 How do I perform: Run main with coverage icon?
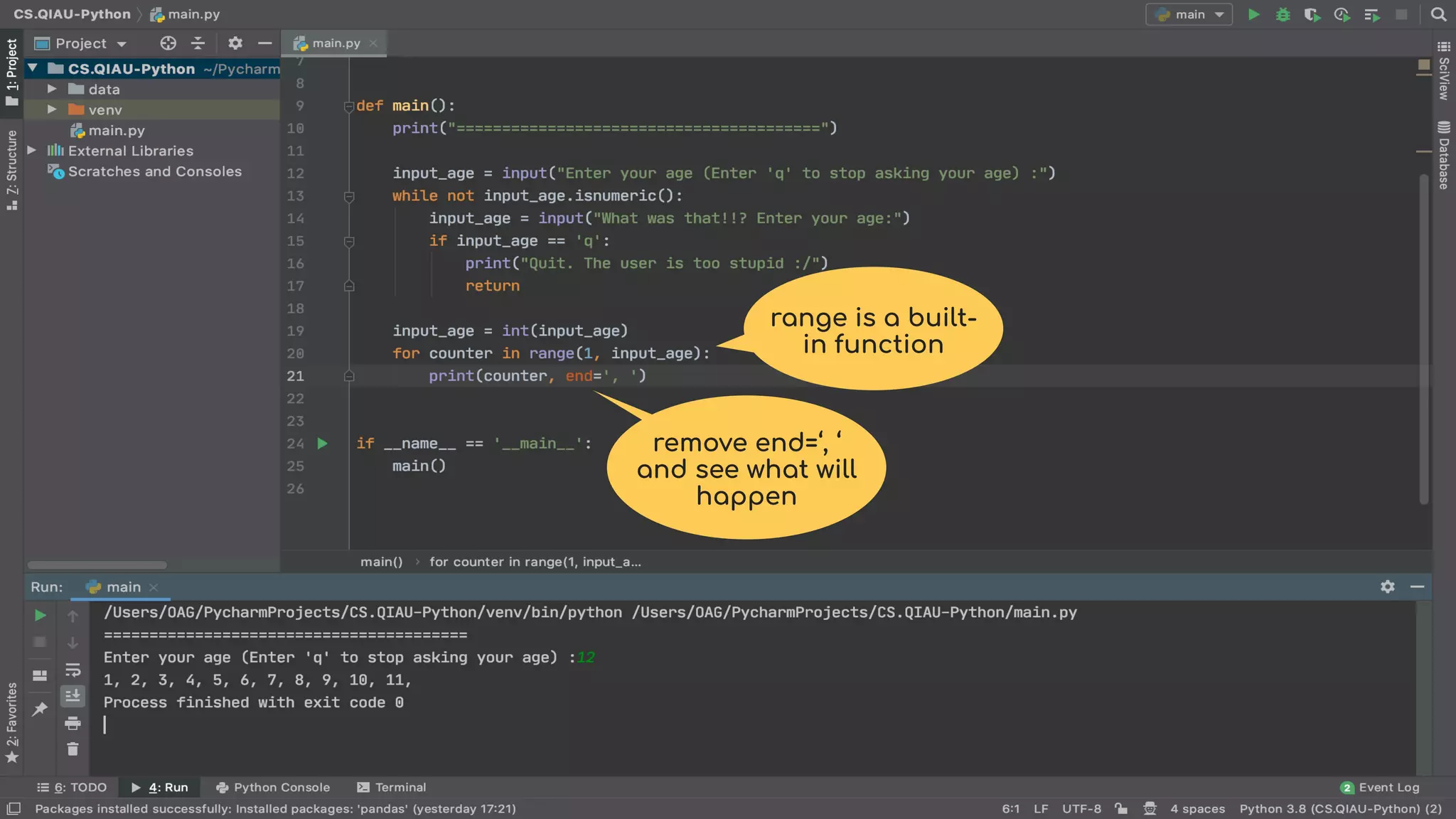point(1312,14)
